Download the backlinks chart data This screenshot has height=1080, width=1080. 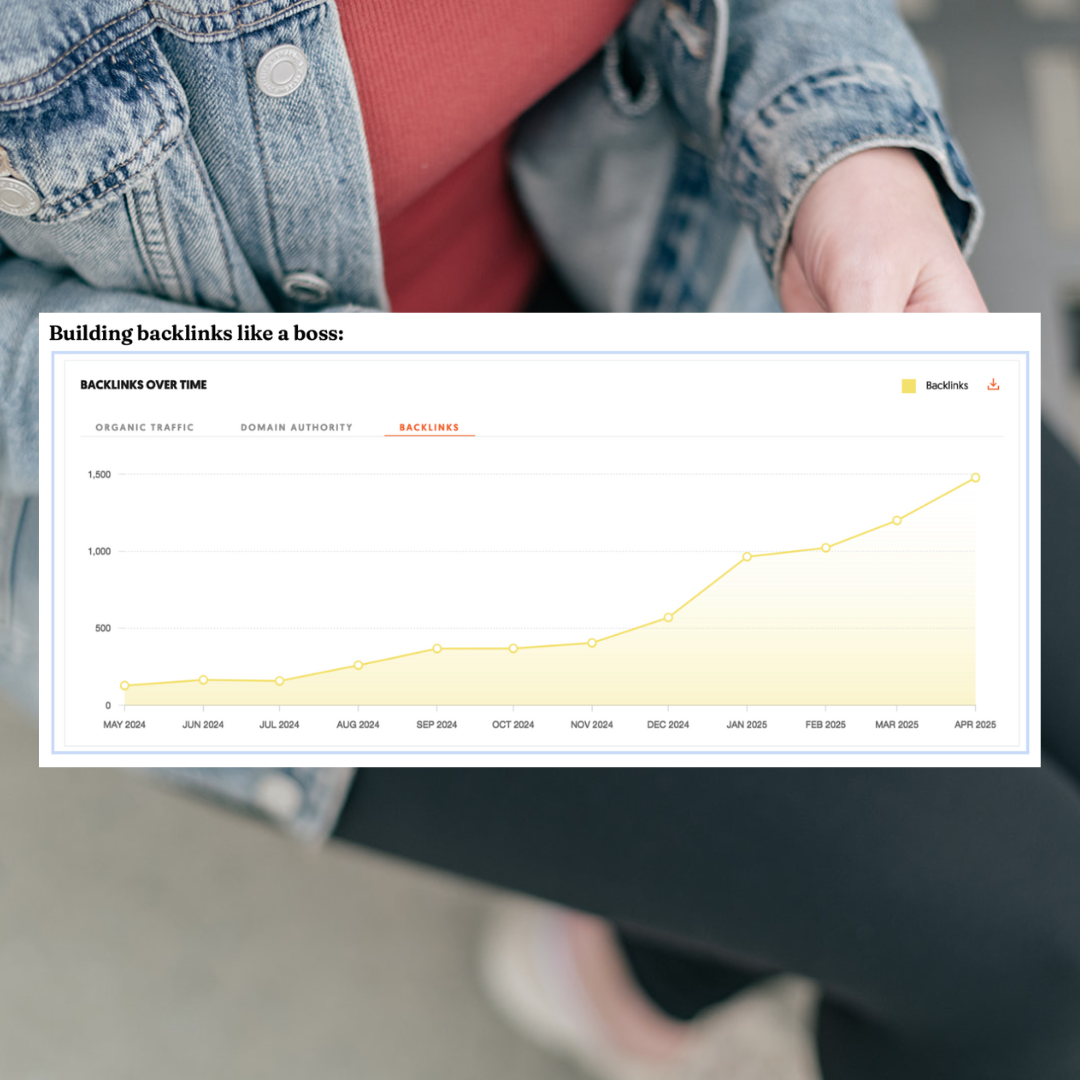[x=993, y=384]
